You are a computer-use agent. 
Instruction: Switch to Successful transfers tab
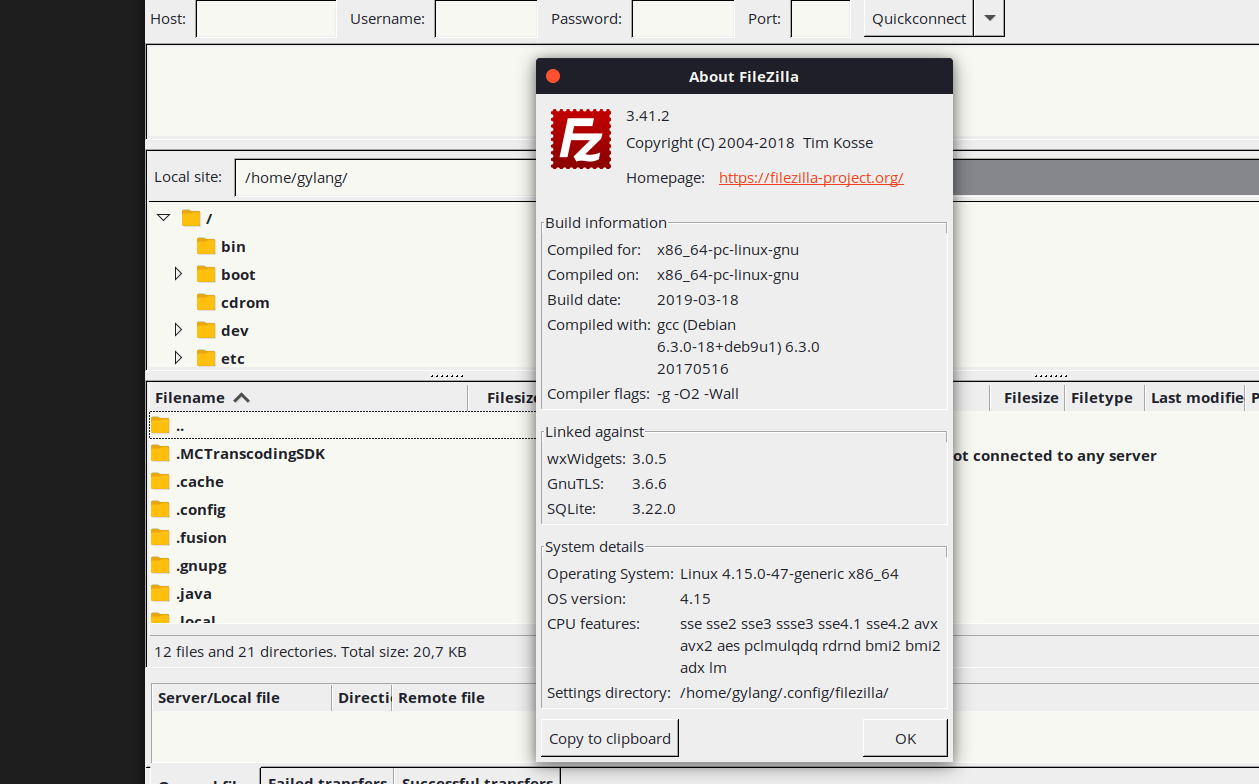477,776
